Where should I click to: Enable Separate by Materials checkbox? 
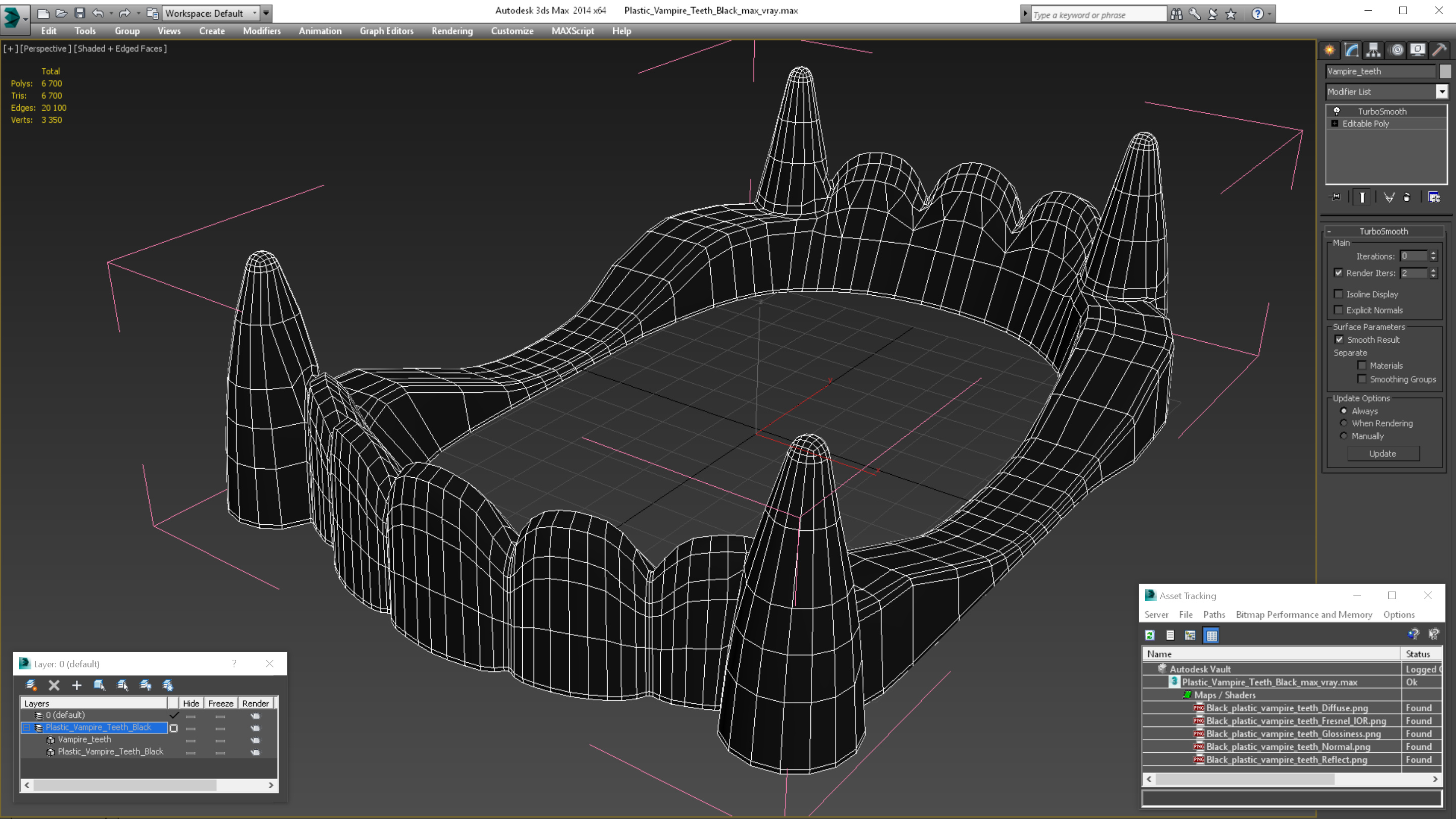pos(1362,366)
